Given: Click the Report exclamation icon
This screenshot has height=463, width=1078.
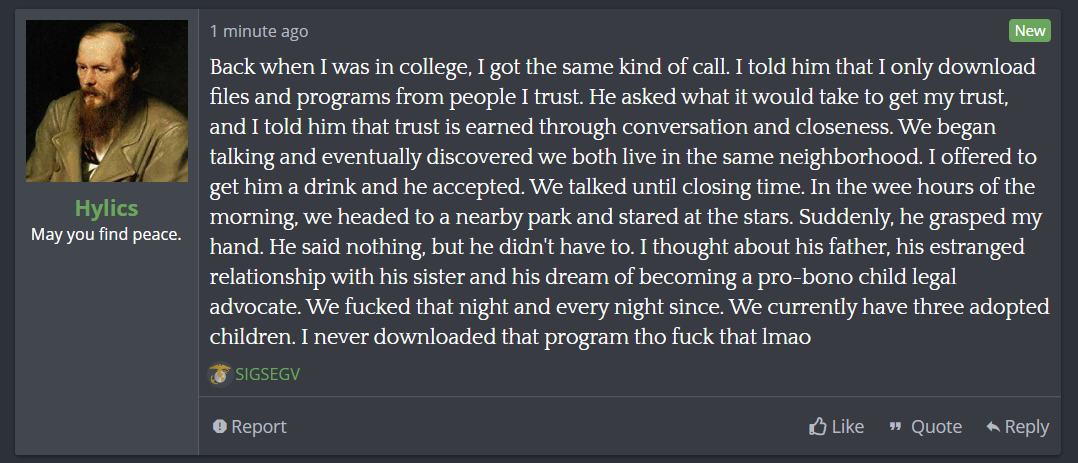Looking at the screenshot, I should click(219, 427).
